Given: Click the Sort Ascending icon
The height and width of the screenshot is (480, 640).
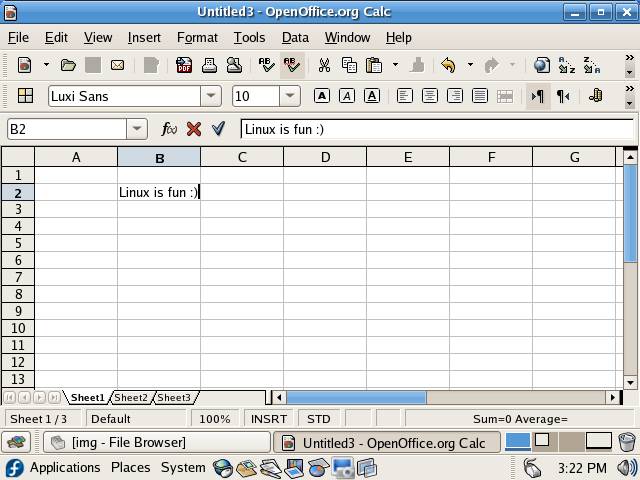Looking at the screenshot, I should [x=567, y=65].
